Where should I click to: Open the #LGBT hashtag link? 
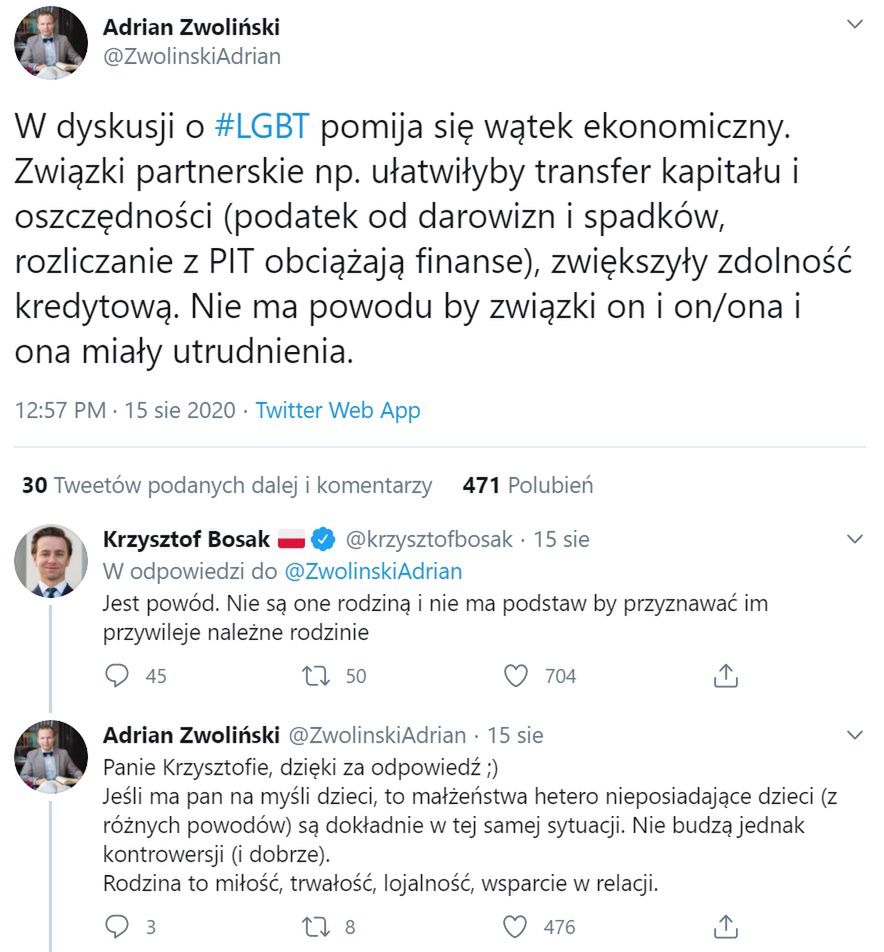click(263, 128)
